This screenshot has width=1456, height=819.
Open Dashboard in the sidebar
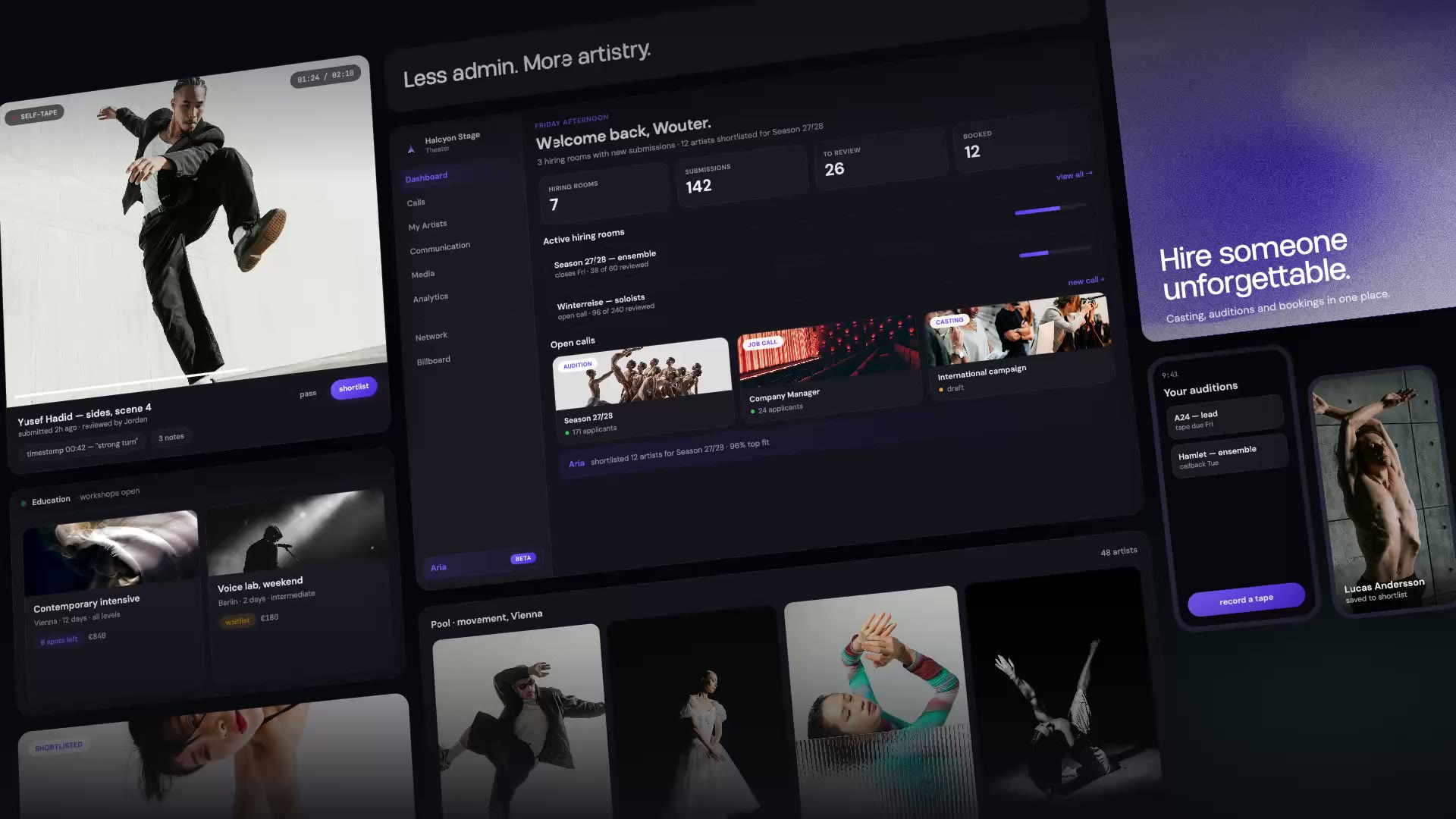tap(426, 177)
